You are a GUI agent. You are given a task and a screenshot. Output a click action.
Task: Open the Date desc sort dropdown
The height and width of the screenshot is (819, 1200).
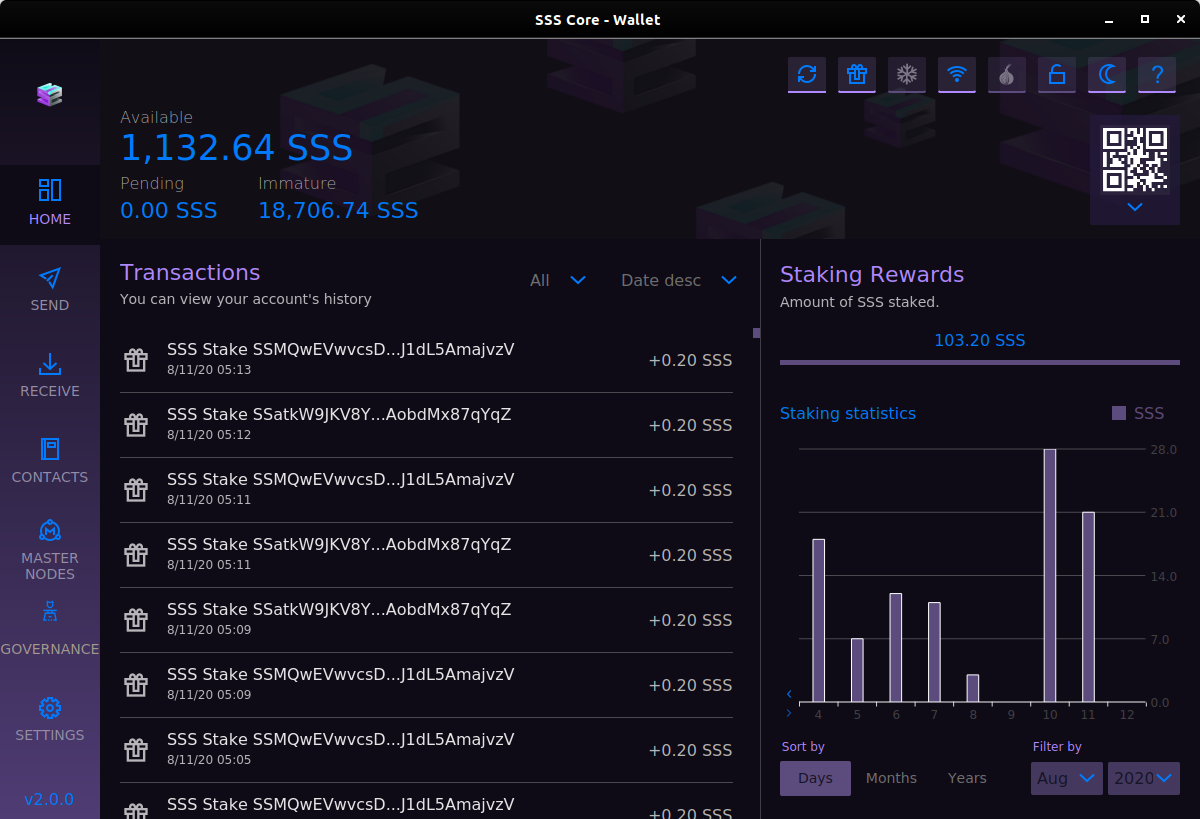tap(679, 280)
